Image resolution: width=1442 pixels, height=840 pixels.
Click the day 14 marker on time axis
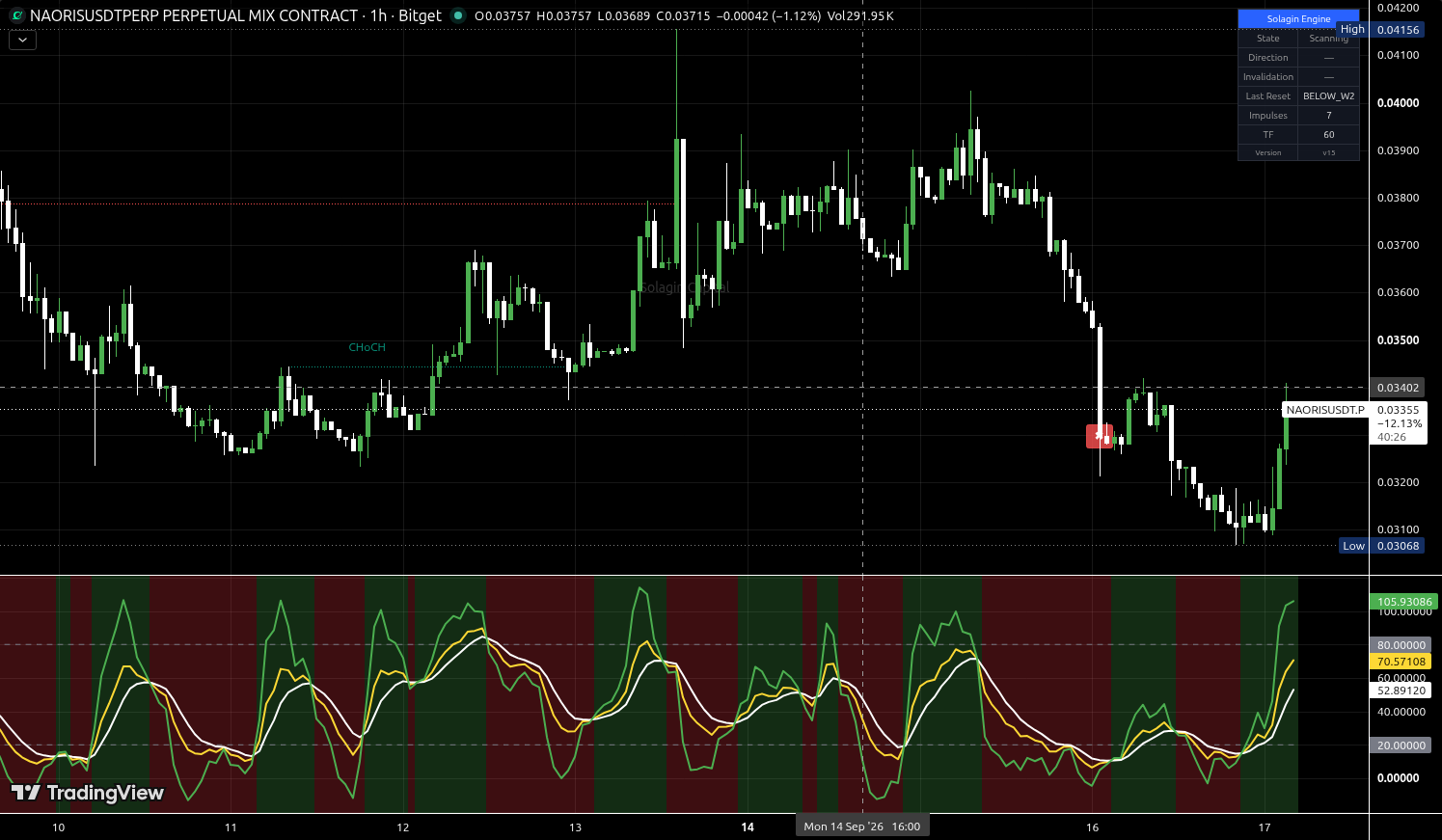pos(748,827)
